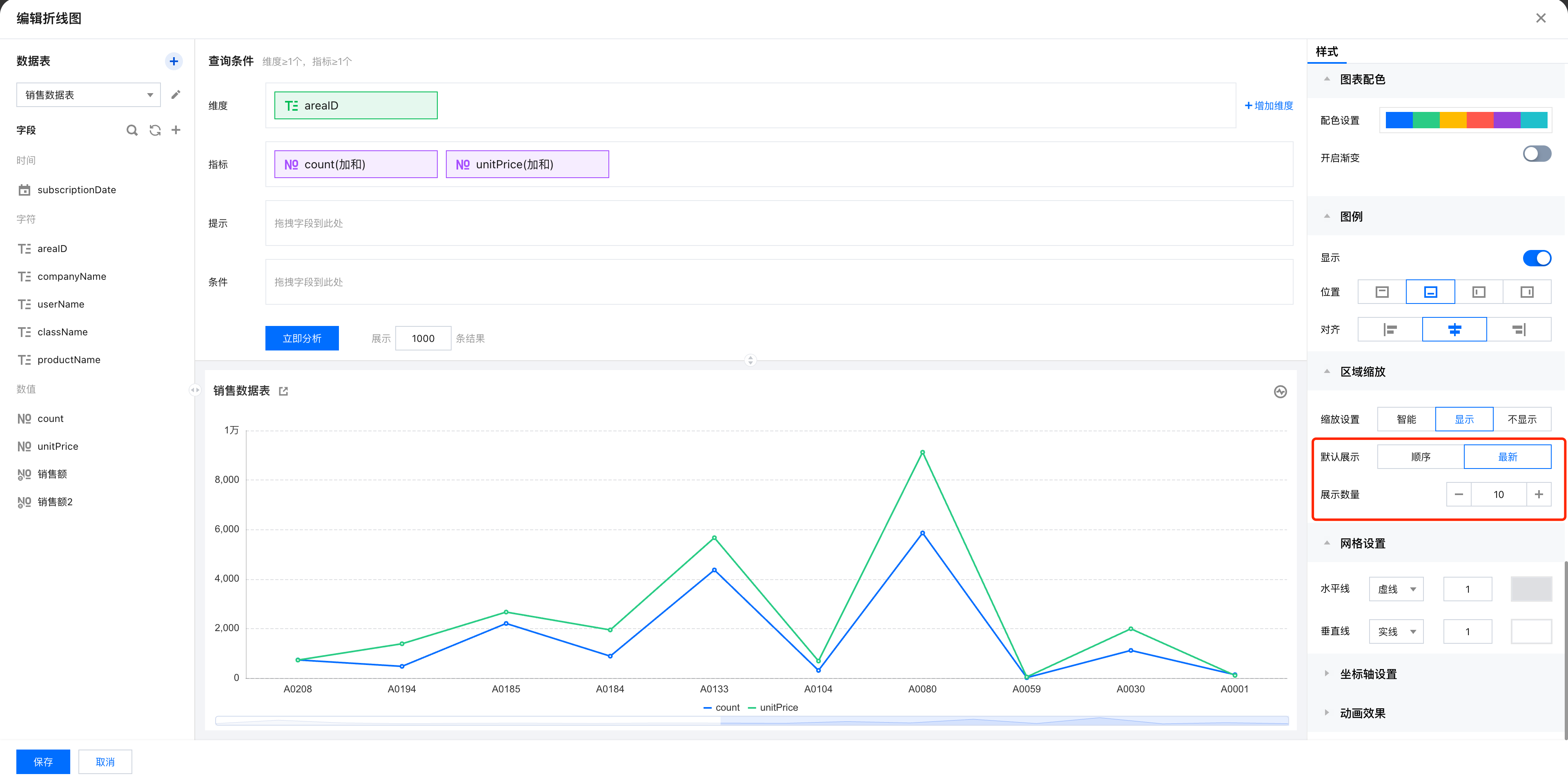Screen dimensions: 1568x781
Task: Click the blue add data table plus icon
Action: (x=174, y=61)
